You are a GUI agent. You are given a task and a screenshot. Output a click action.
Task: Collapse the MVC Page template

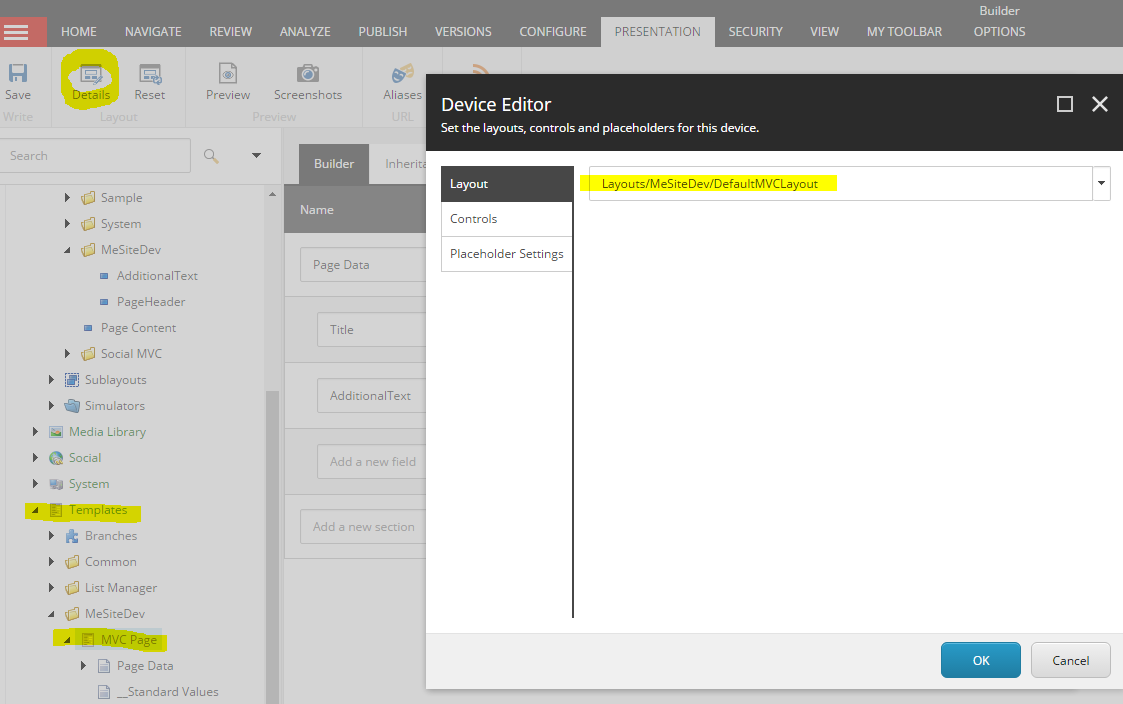(67, 640)
